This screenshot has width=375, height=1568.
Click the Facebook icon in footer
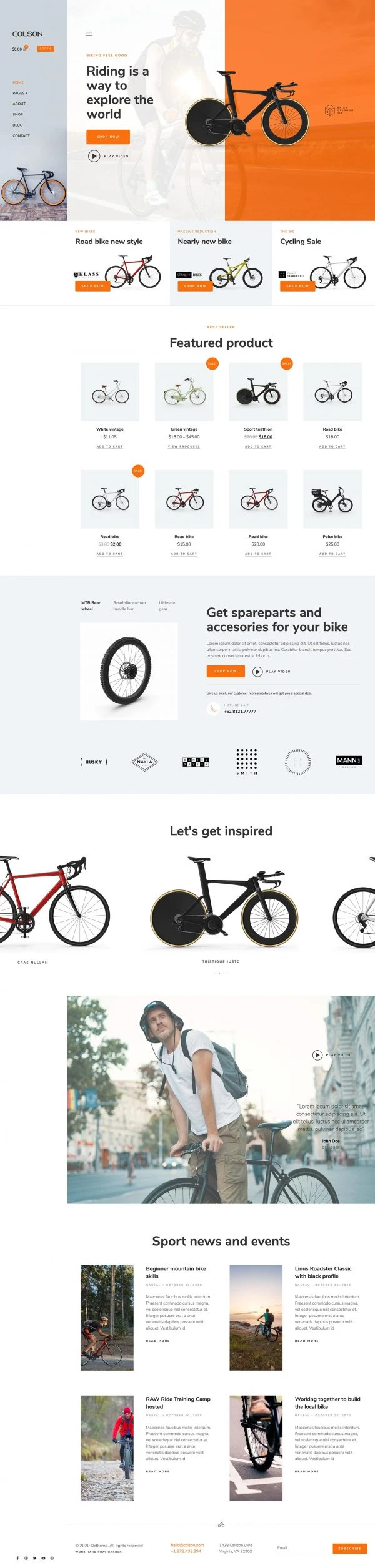point(17,1558)
